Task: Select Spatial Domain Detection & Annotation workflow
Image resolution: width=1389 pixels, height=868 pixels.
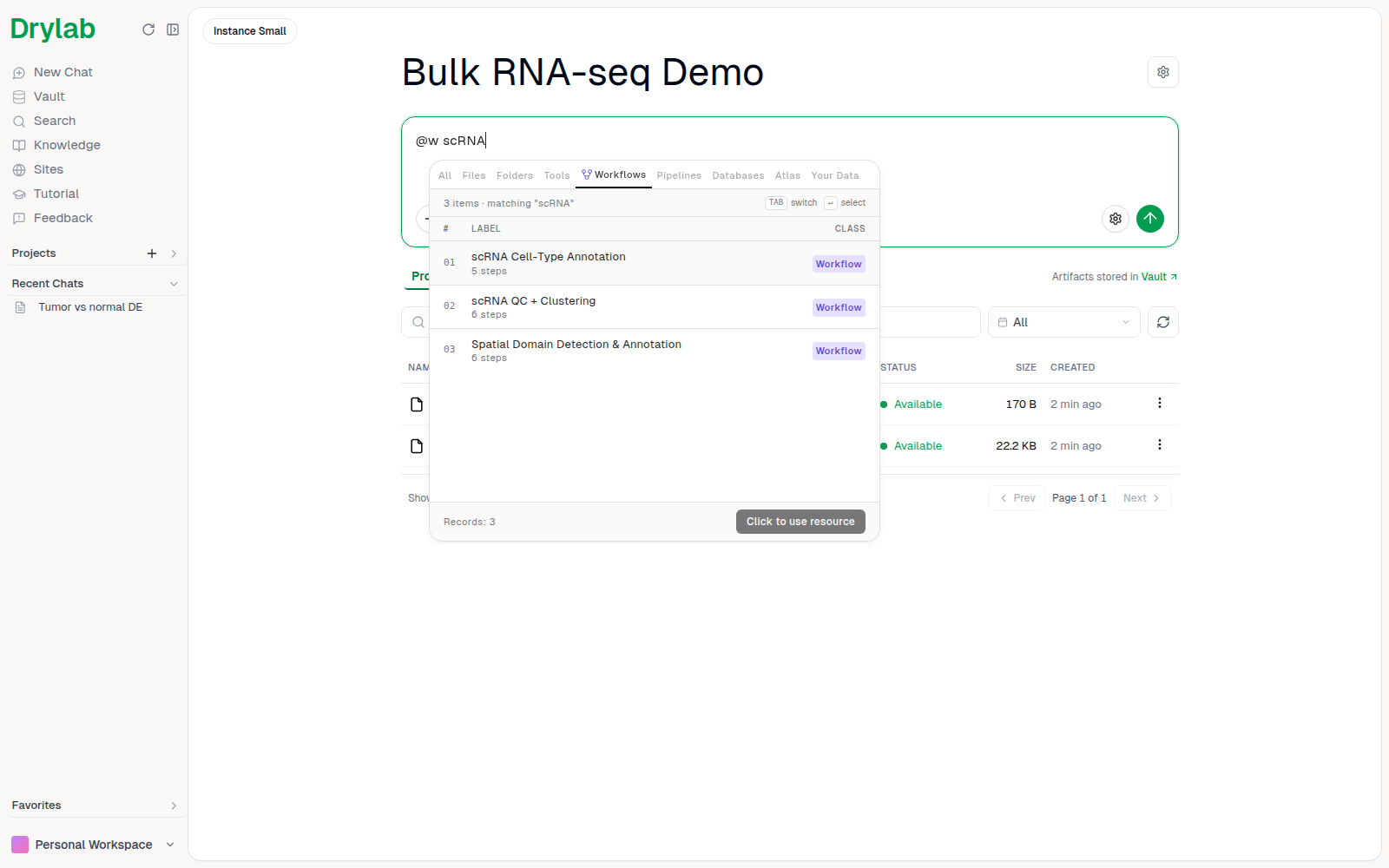Action: [x=655, y=351]
